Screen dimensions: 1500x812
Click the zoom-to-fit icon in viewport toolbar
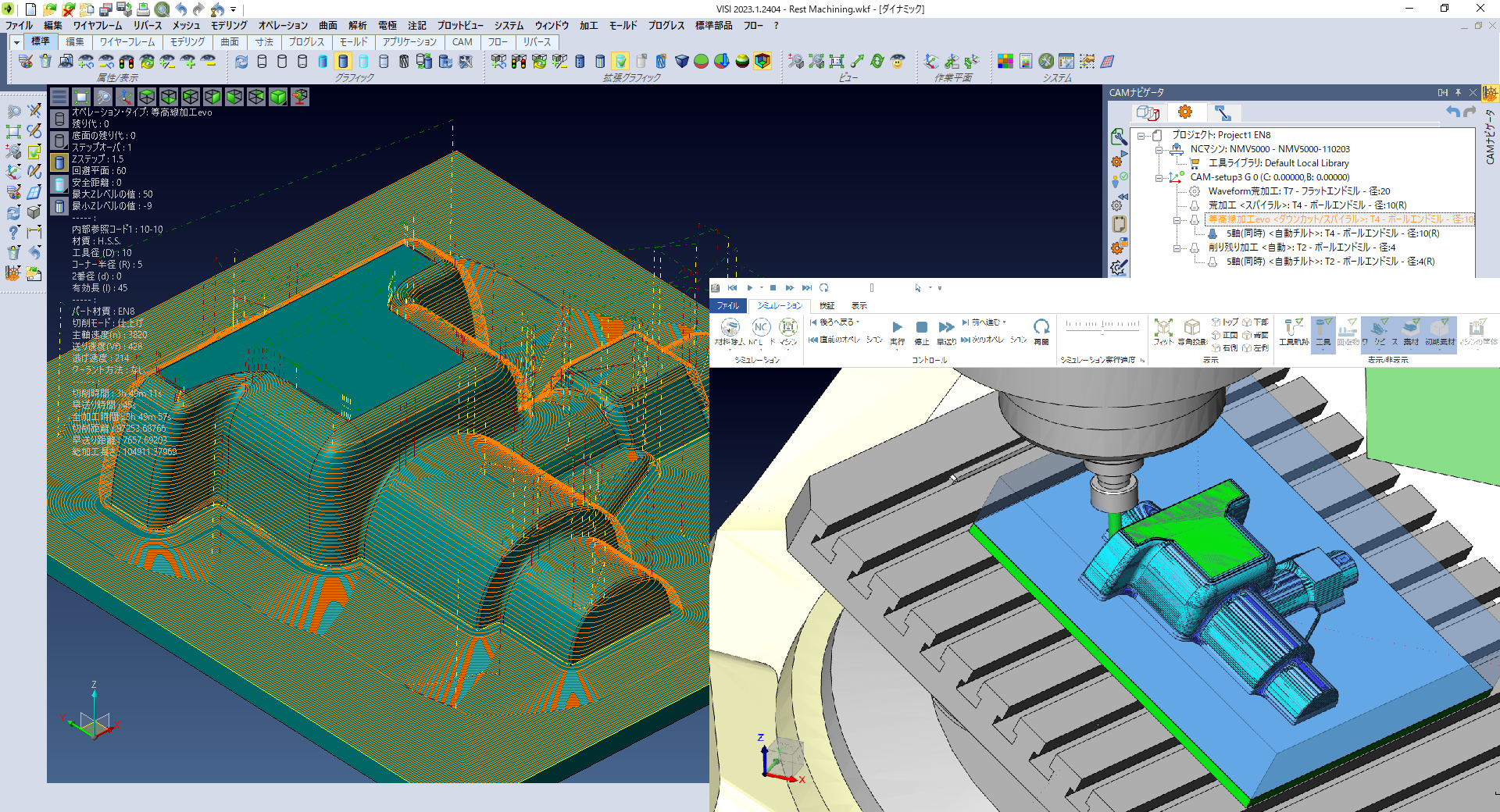81,97
